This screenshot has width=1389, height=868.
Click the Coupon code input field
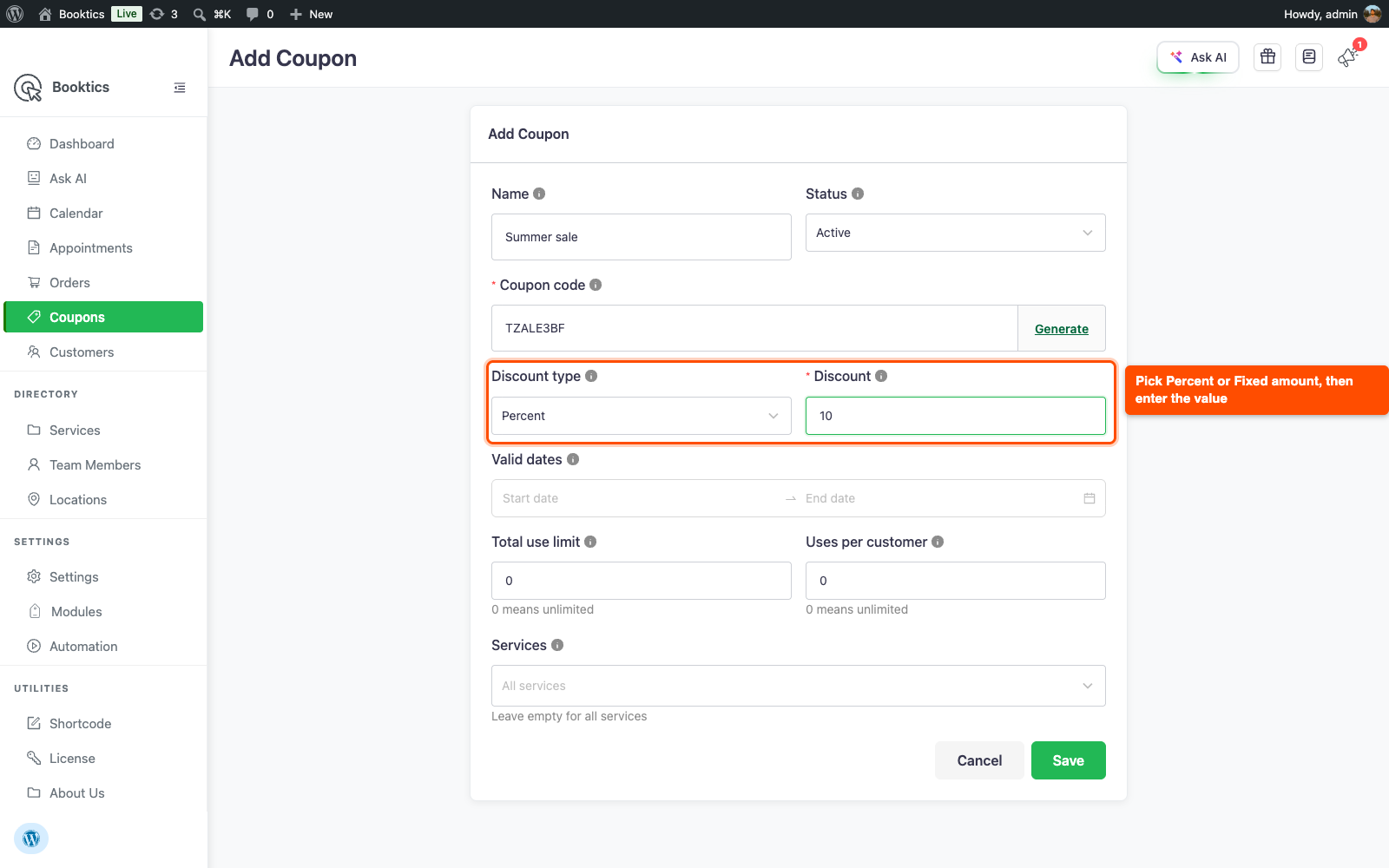(754, 328)
